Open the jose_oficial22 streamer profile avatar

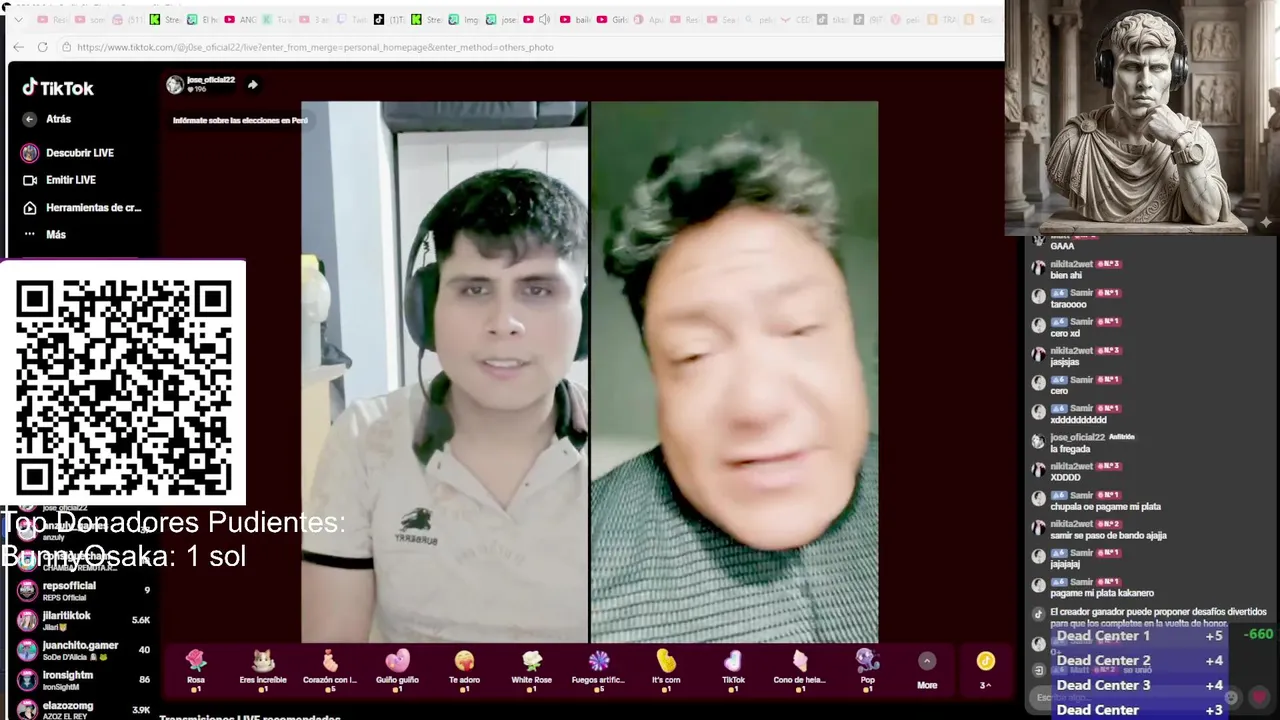click(175, 85)
